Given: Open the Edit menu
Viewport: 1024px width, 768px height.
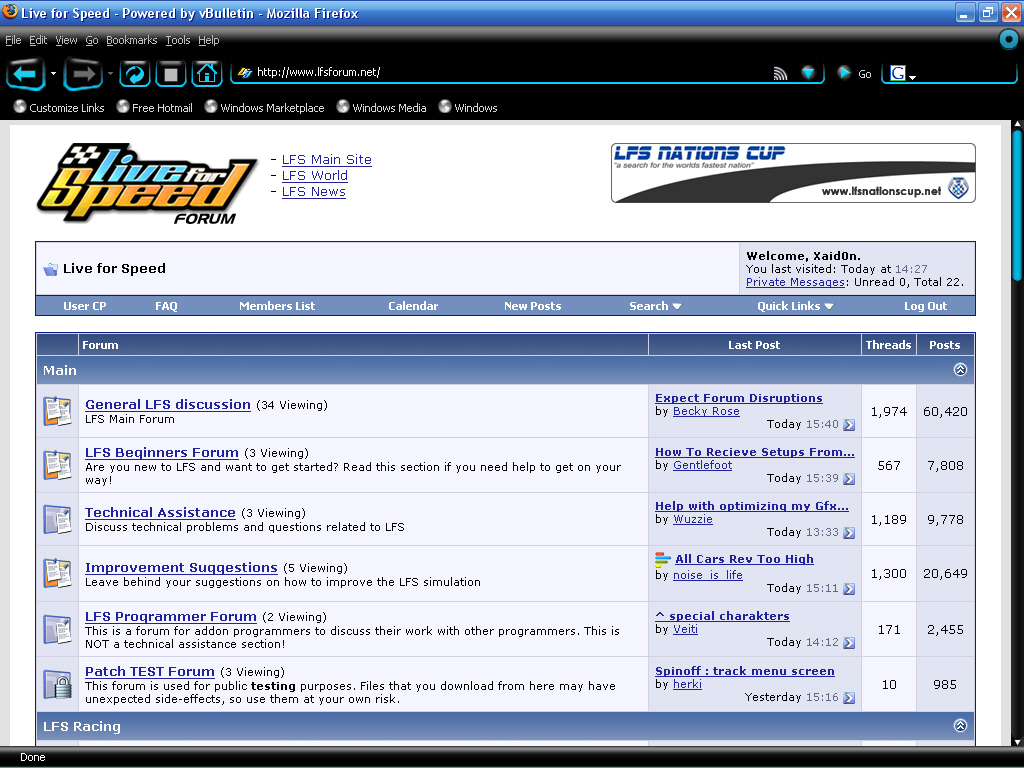Looking at the screenshot, I should 38,40.
